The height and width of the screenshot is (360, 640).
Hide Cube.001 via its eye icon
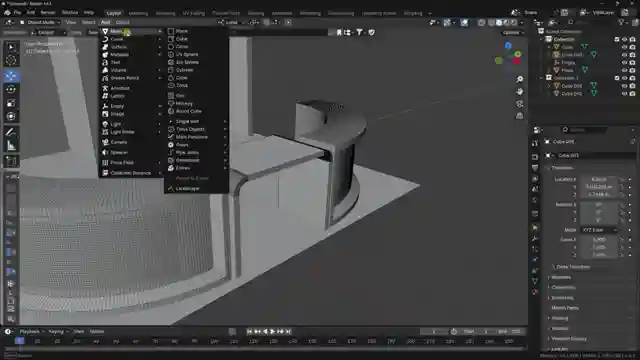[x=624, y=55]
